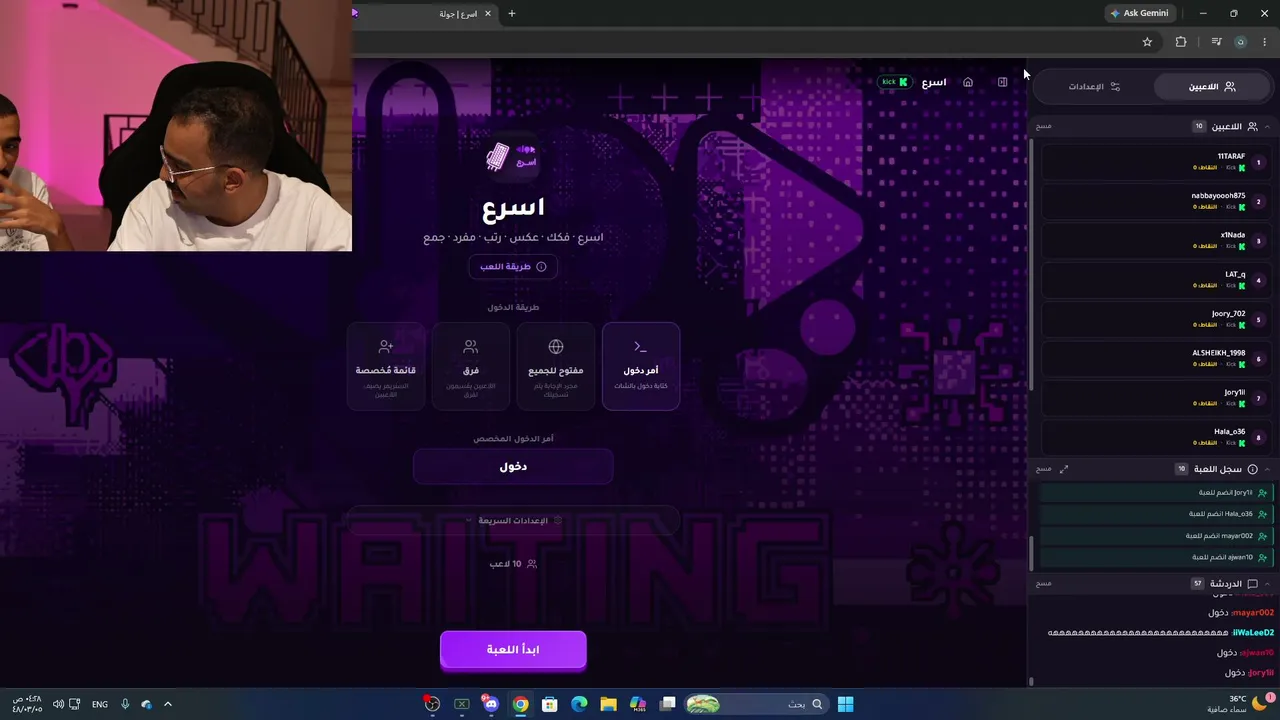Collapse the سجل اللعبة game log section
1280x720 pixels.
tap(1267, 469)
